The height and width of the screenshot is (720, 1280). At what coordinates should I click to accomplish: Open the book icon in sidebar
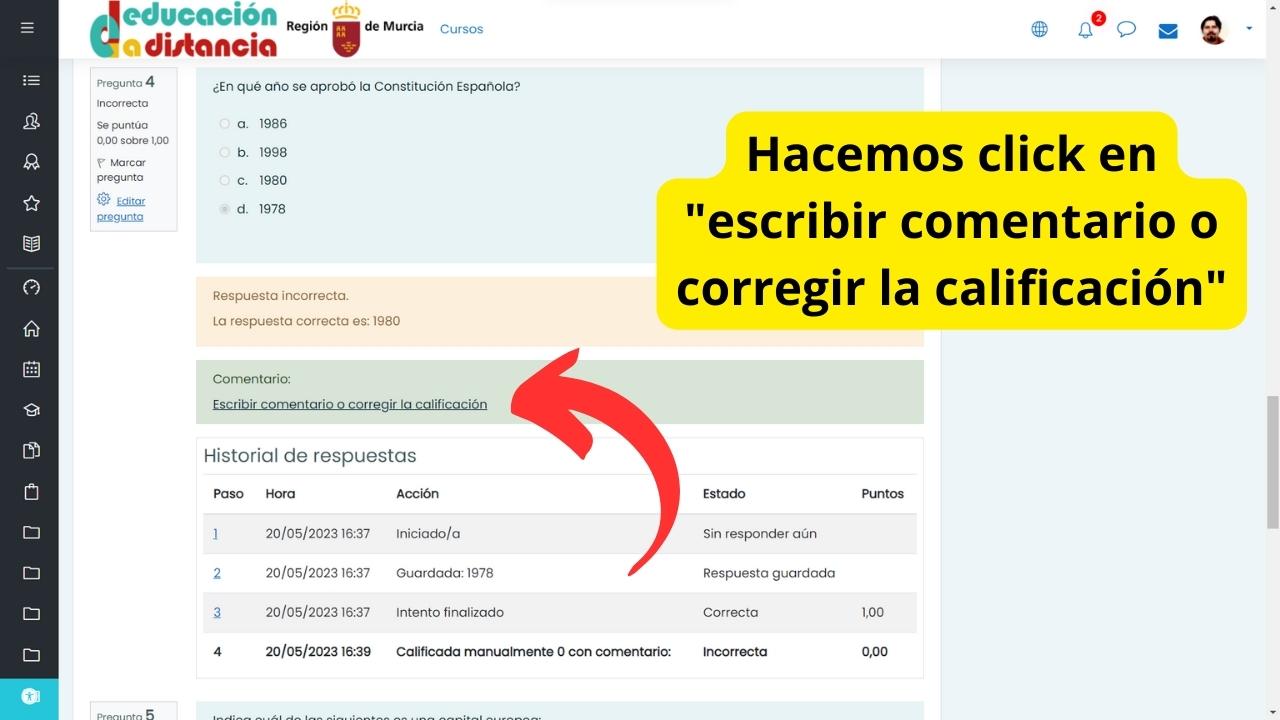[31, 244]
